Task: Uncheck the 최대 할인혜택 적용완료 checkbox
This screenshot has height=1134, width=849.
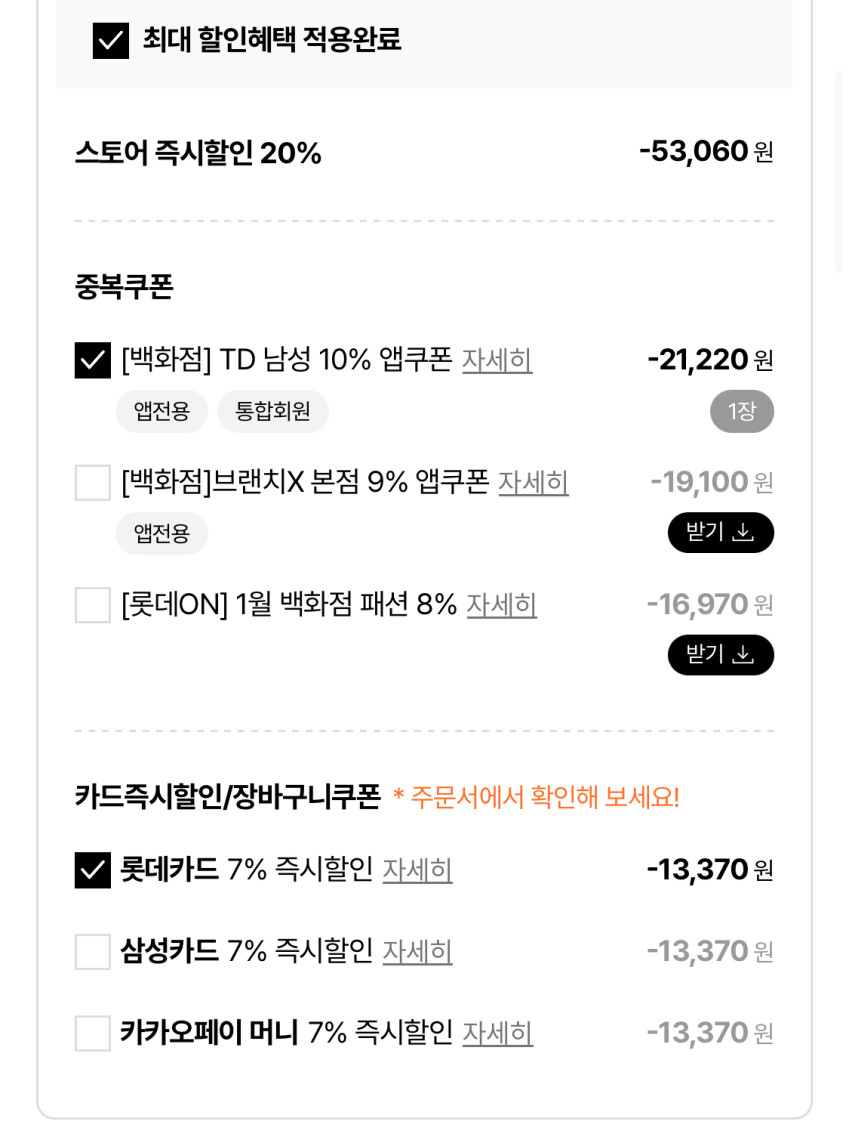Action: point(111,41)
